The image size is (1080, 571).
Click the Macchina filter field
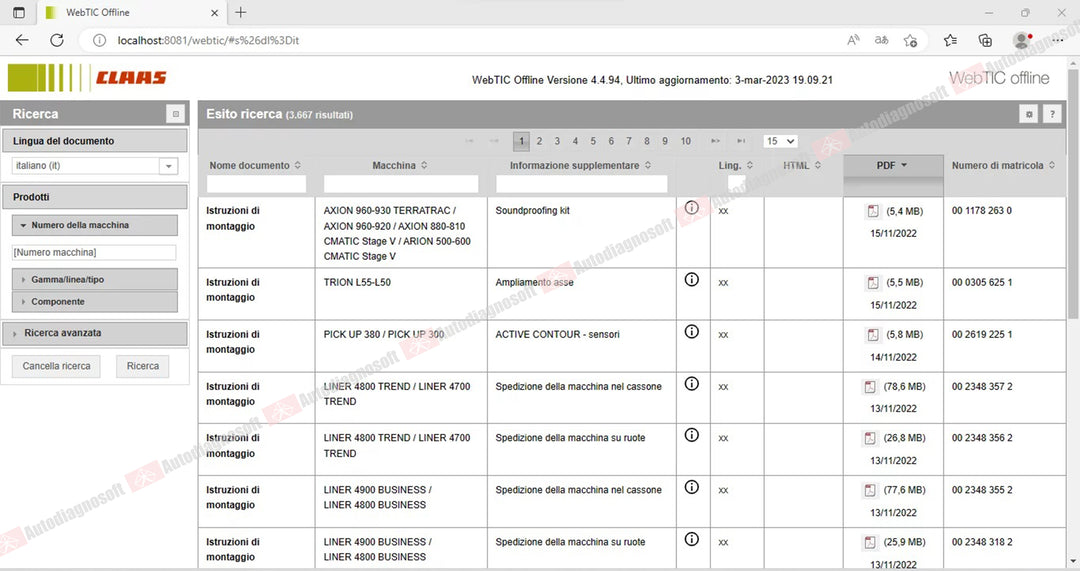point(401,184)
